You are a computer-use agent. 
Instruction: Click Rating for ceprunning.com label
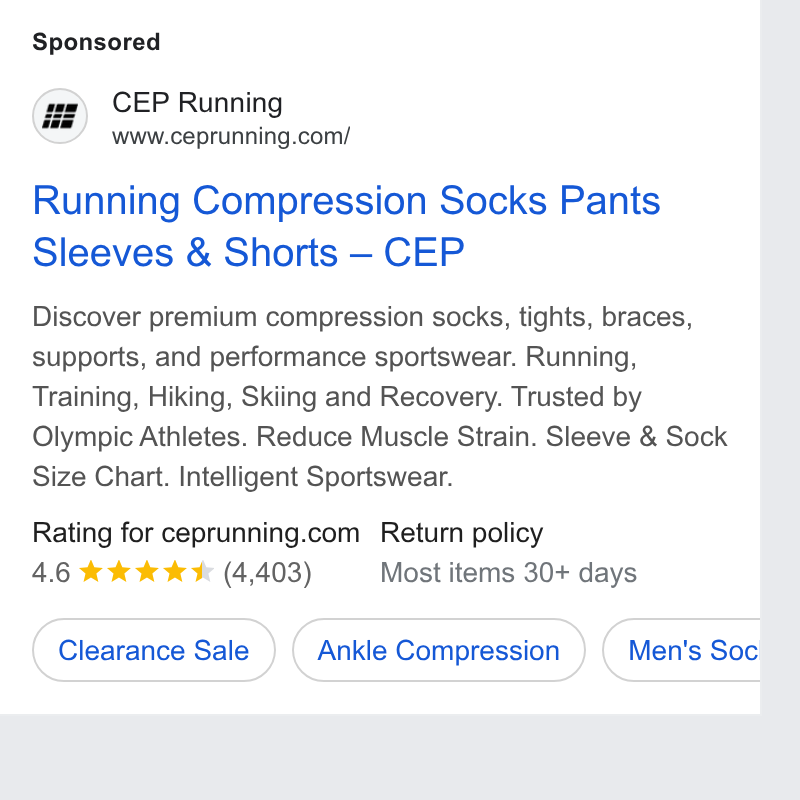(x=196, y=533)
